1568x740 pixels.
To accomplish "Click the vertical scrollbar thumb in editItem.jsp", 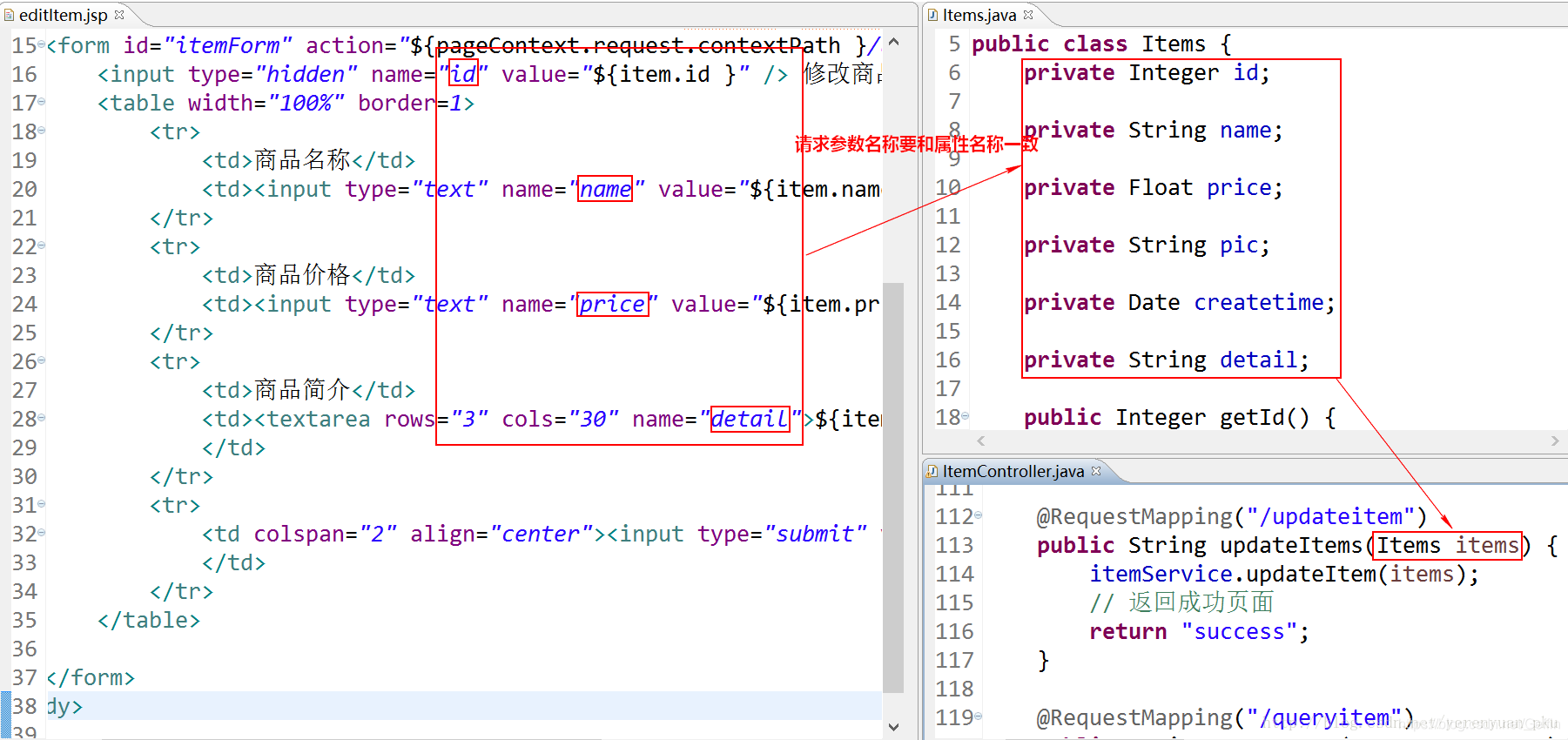I will point(893,488).
